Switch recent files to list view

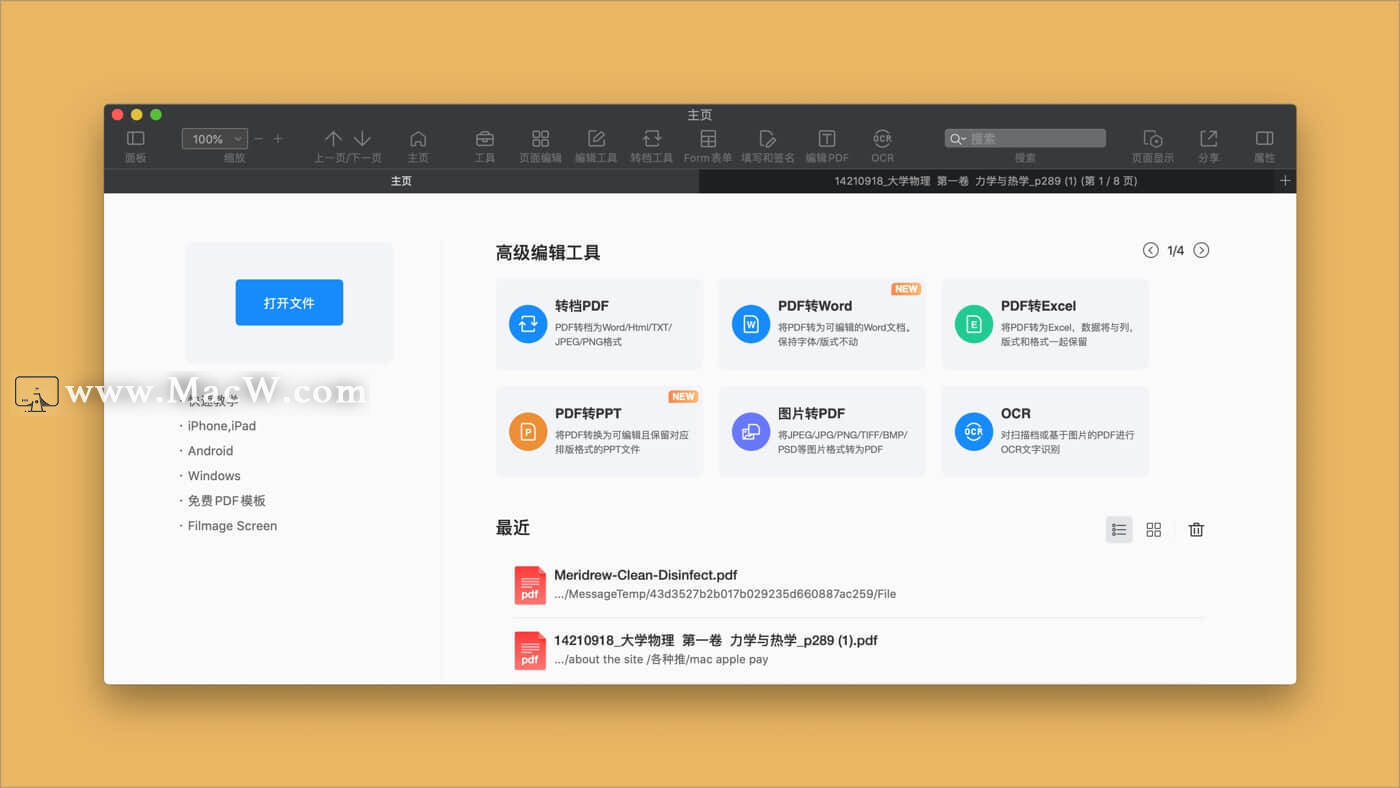1119,530
